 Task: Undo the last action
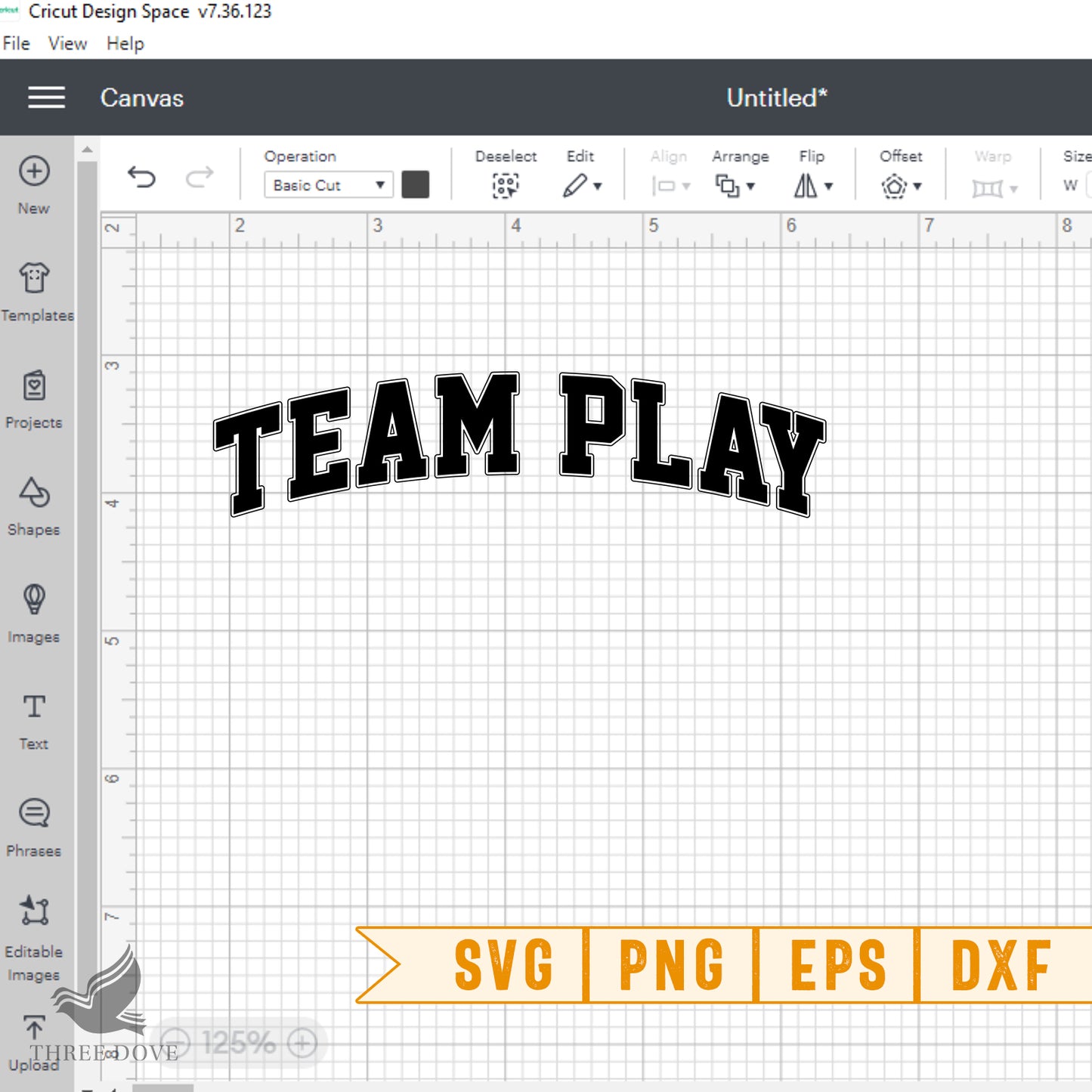pyautogui.click(x=141, y=178)
